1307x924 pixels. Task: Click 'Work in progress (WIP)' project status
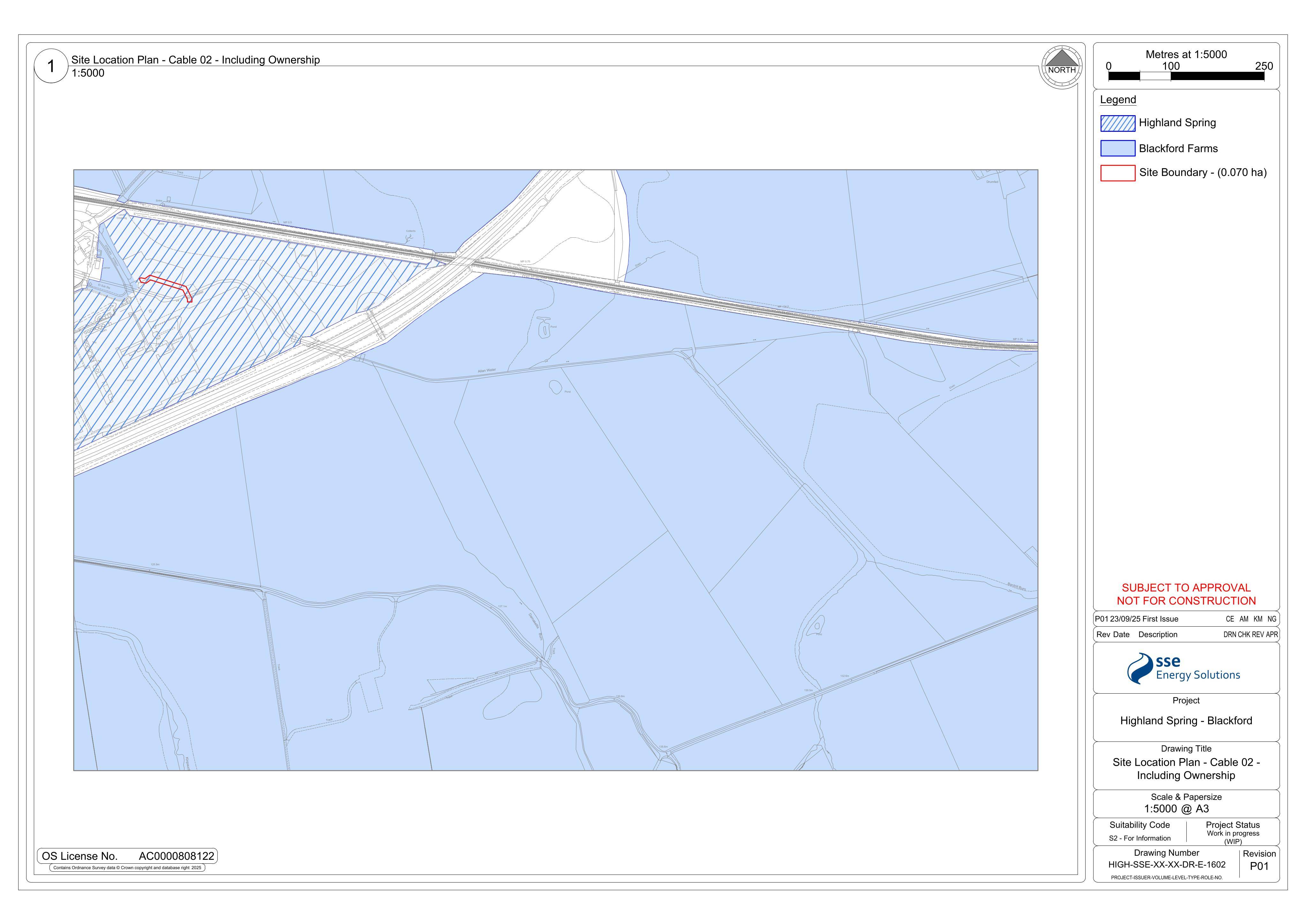pos(1233,838)
